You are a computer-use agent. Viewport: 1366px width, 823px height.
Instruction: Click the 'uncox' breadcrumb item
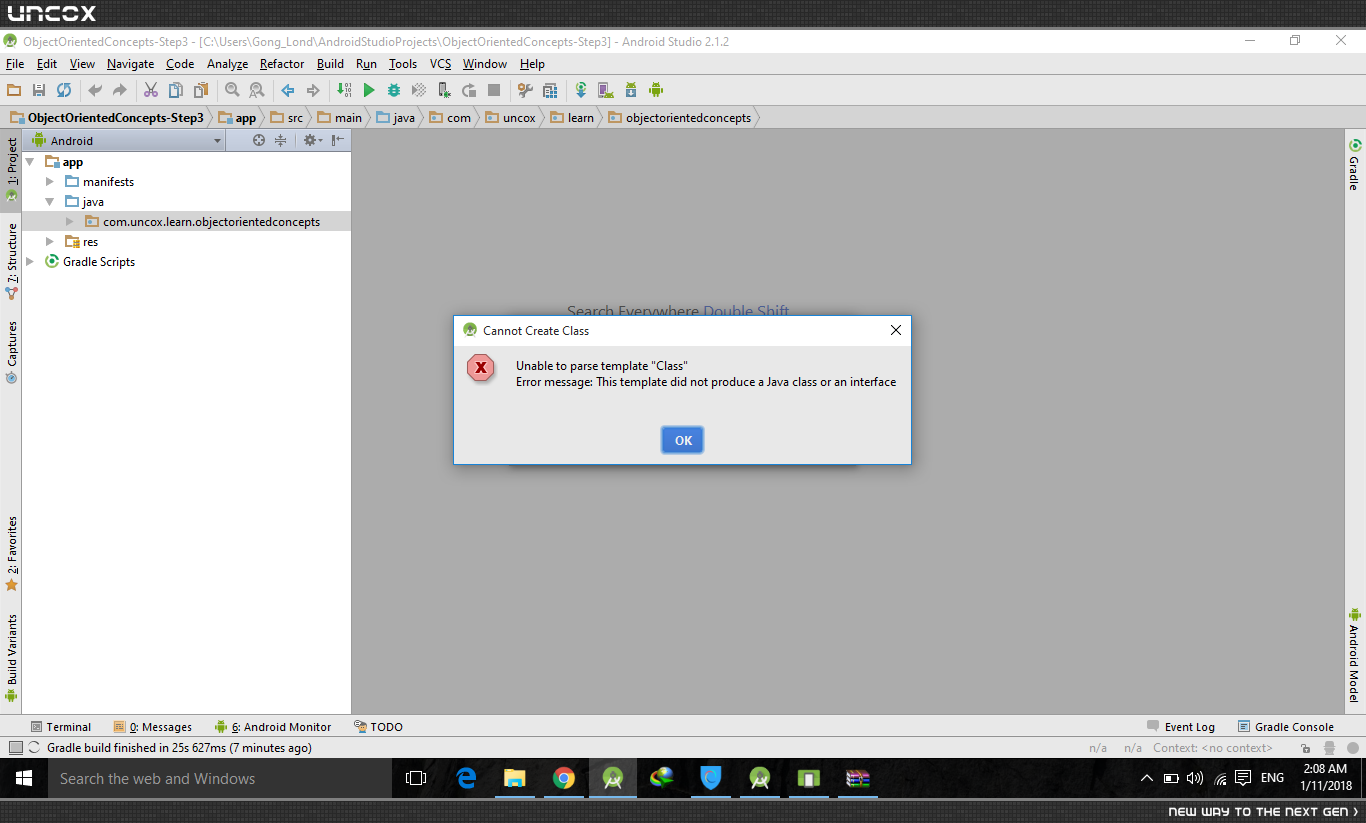(x=511, y=118)
